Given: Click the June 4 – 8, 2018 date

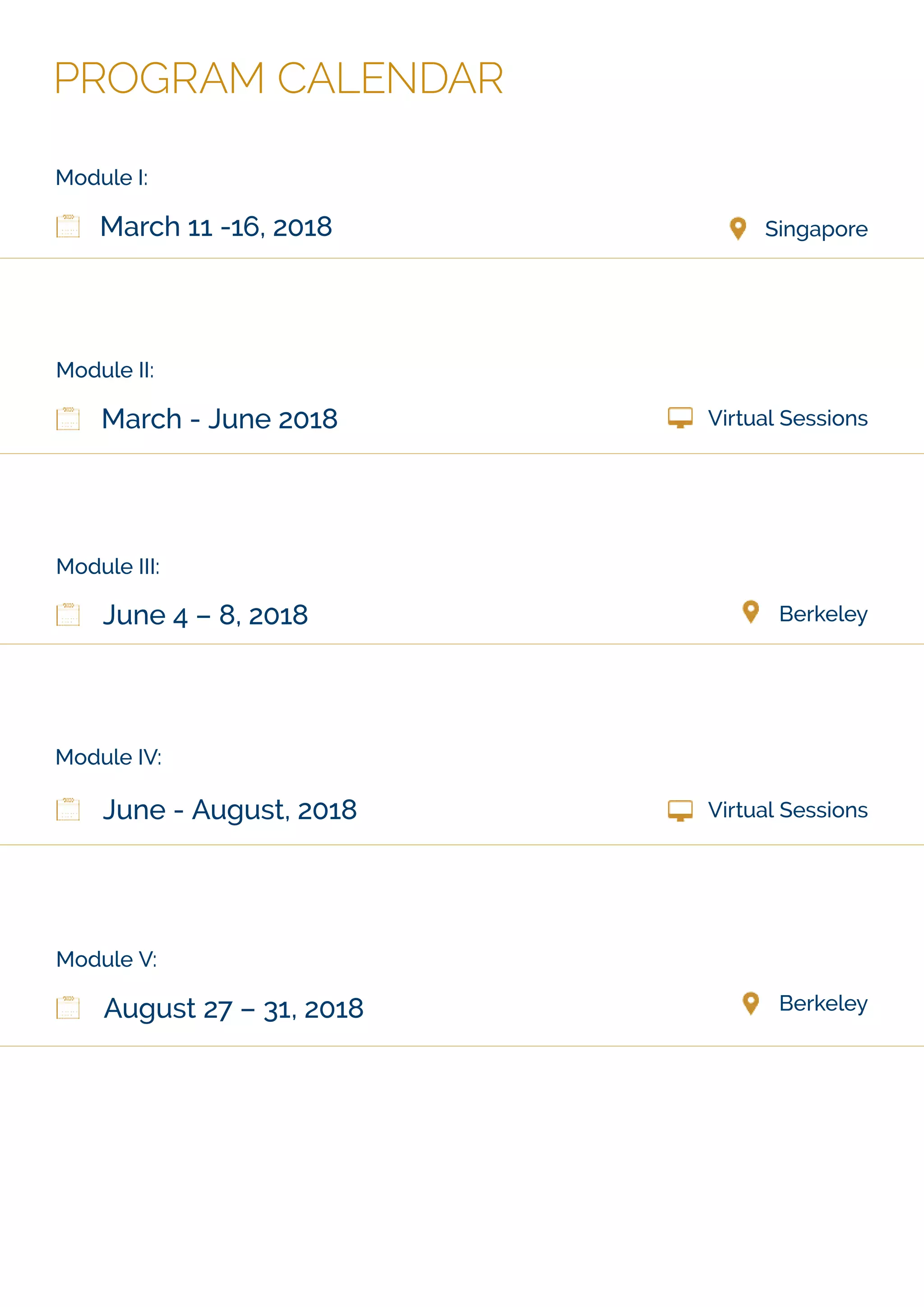Looking at the screenshot, I should coord(205,615).
